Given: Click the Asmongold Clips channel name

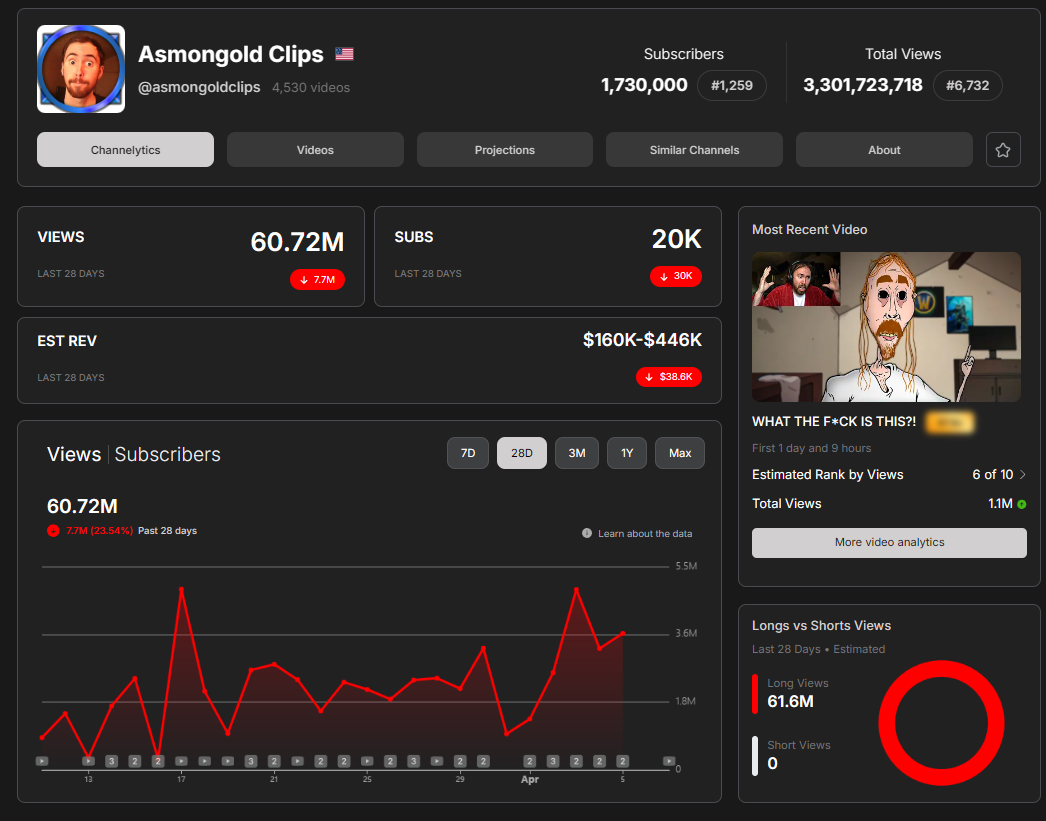Looking at the screenshot, I should click(231, 54).
